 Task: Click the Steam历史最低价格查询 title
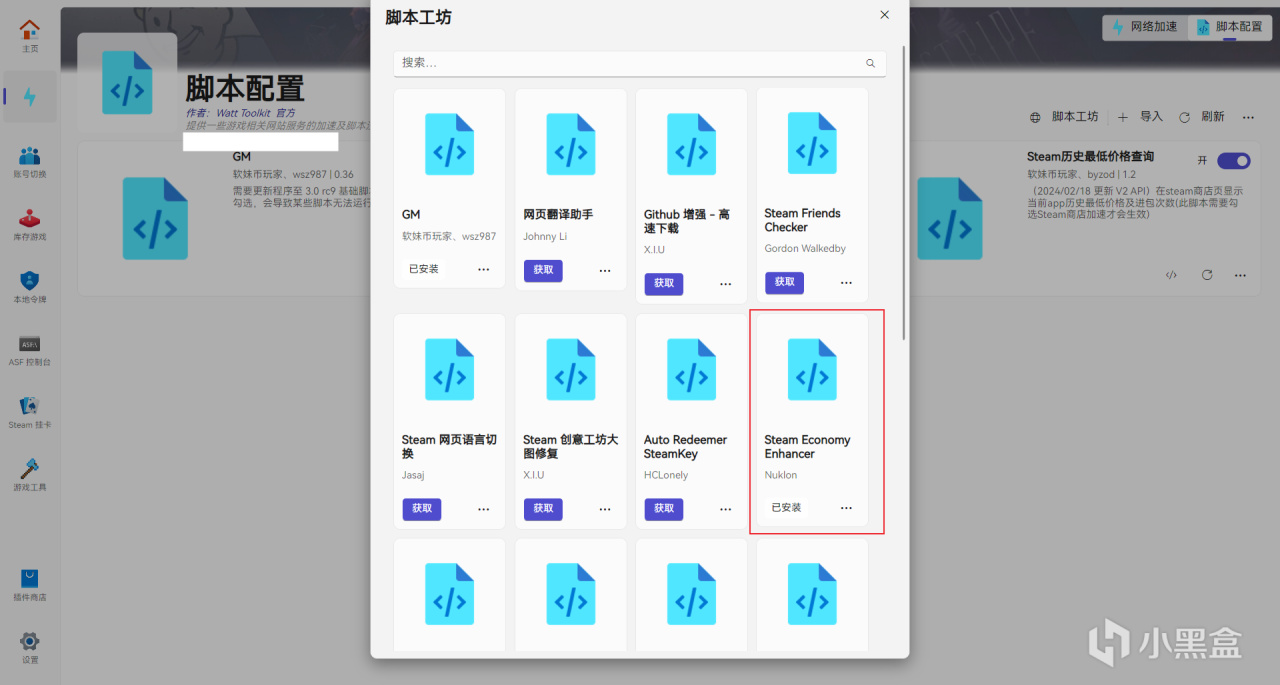tap(1091, 157)
